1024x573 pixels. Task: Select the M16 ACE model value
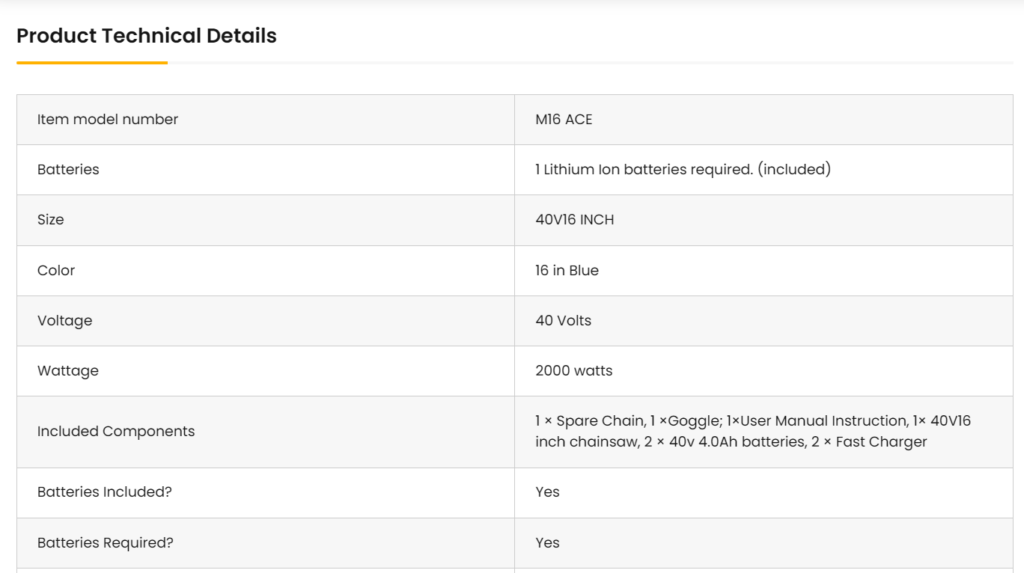pyautogui.click(x=564, y=119)
